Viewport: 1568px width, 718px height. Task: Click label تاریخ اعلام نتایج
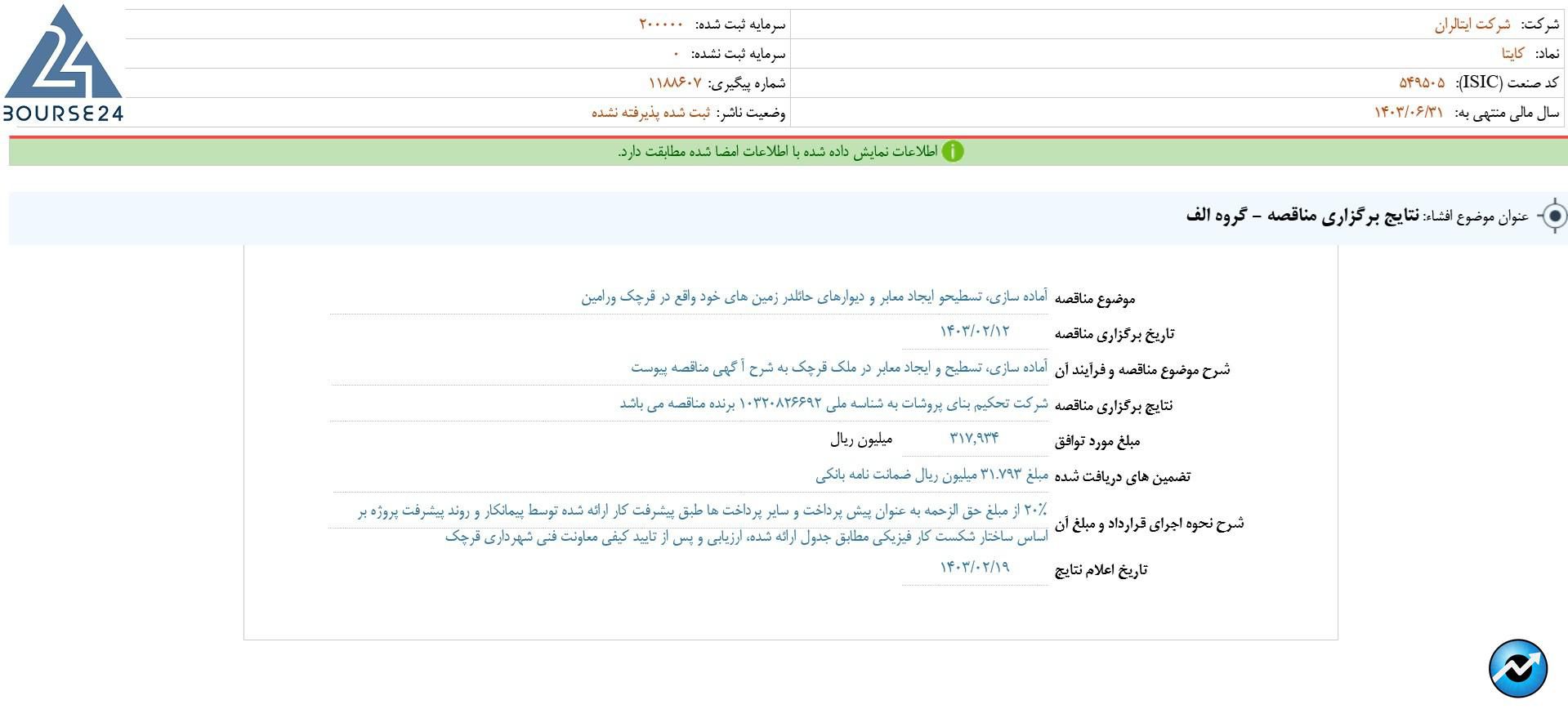click(1101, 570)
